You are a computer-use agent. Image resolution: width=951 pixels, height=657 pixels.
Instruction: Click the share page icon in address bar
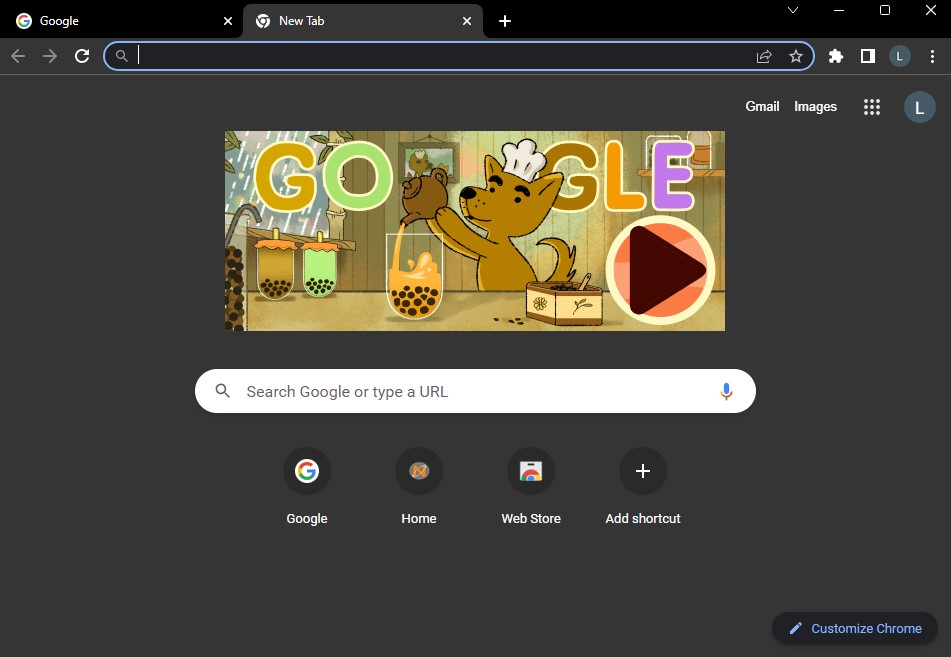764,56
